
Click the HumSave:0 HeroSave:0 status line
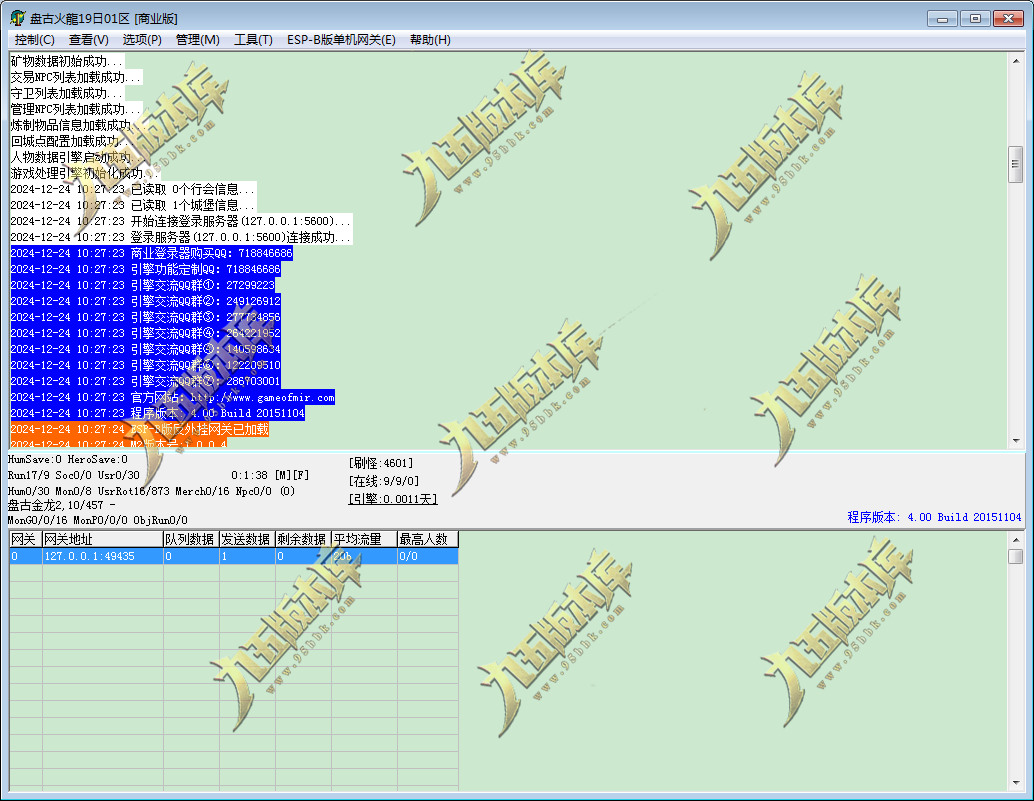tap(68, 460)
